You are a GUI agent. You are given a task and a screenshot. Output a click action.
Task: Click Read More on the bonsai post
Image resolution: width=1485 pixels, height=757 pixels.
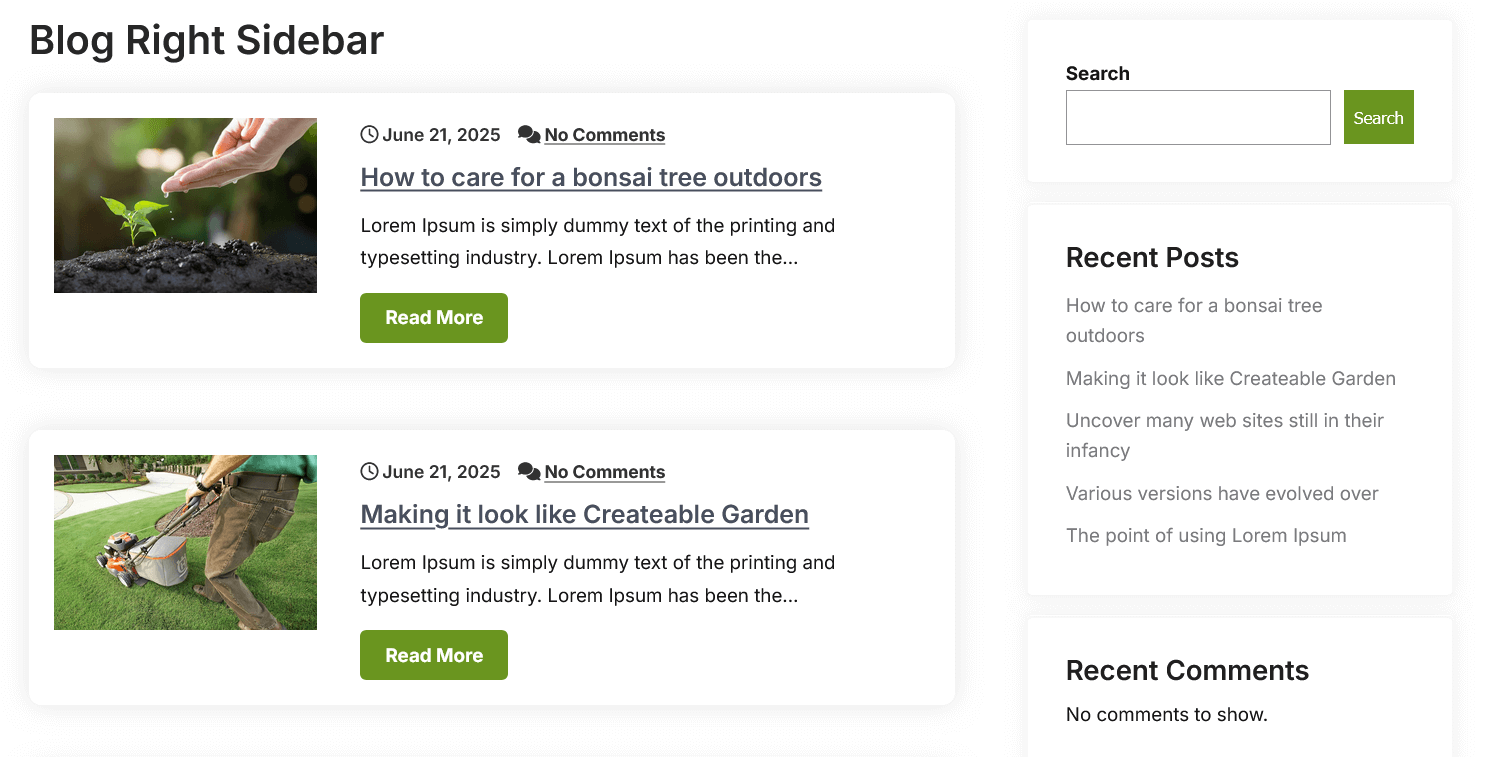tap(433, 317)
